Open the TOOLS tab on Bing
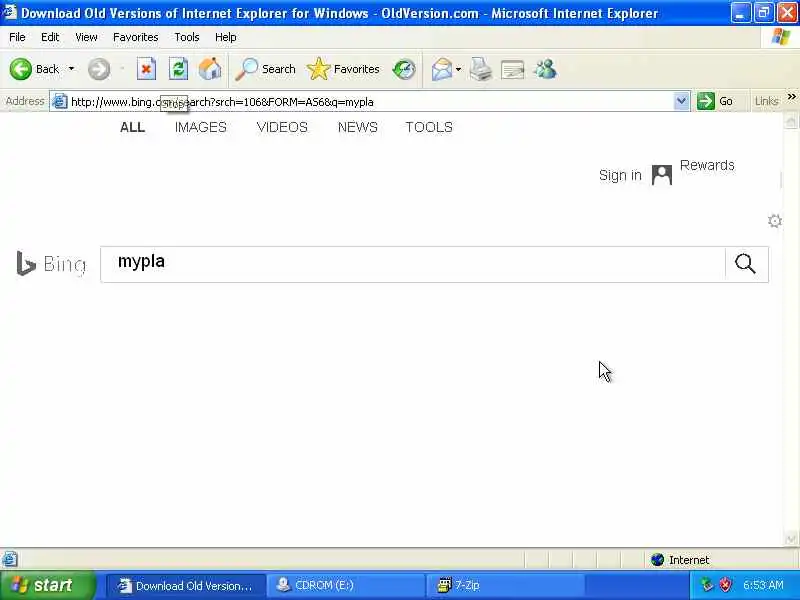This screenshot has height=600, width=800. click(x=429, y=127)
